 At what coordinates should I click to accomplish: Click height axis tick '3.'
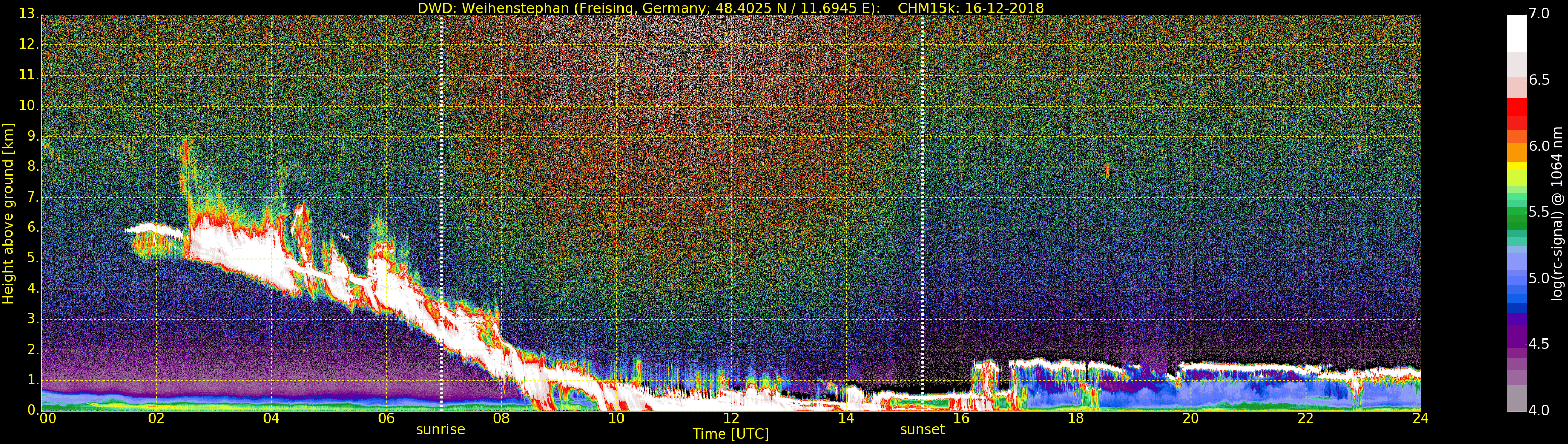pos(32,319)
